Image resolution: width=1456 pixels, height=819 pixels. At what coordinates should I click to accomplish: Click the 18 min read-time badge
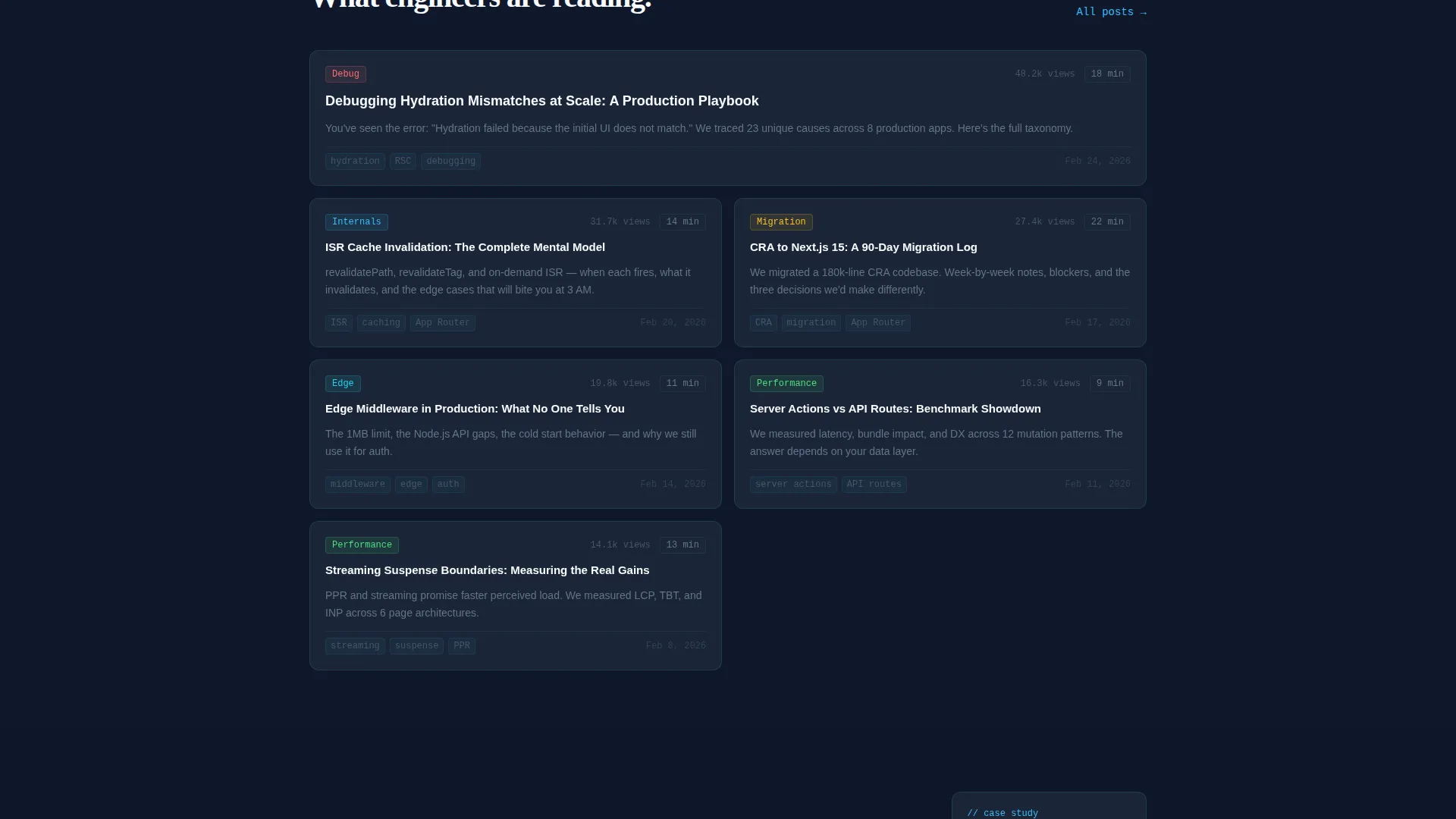[x=1107, y=74]
